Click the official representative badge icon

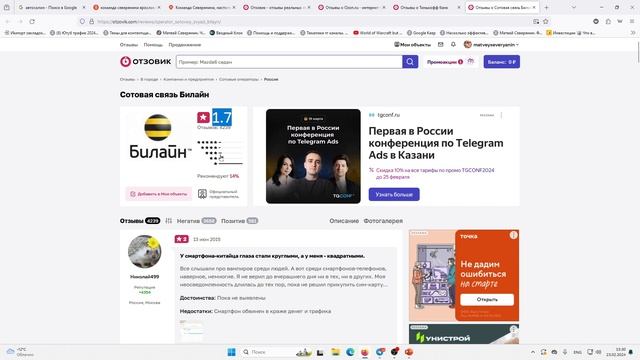pos(202,194)
